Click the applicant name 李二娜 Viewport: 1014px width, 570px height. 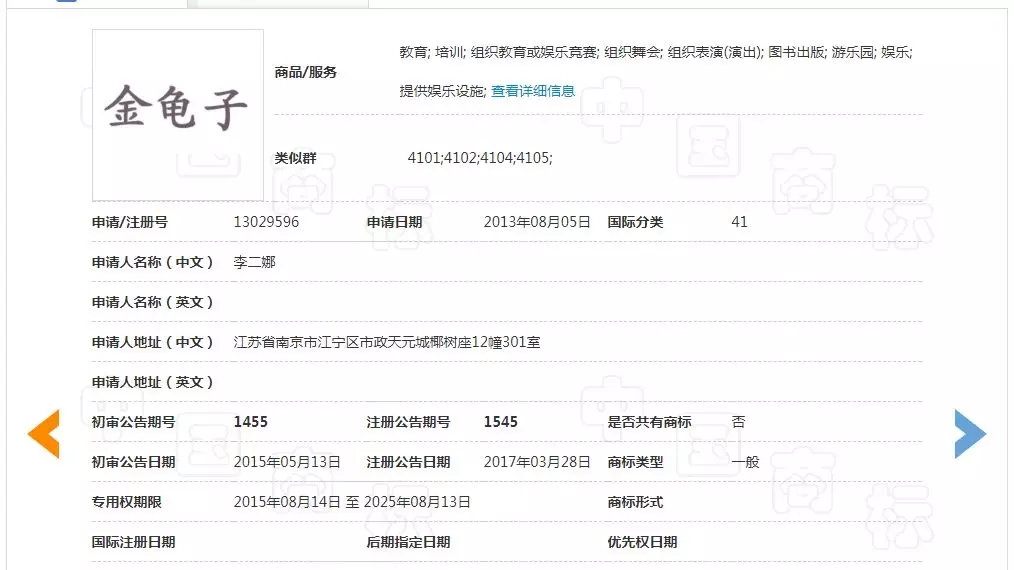point(254,262)
